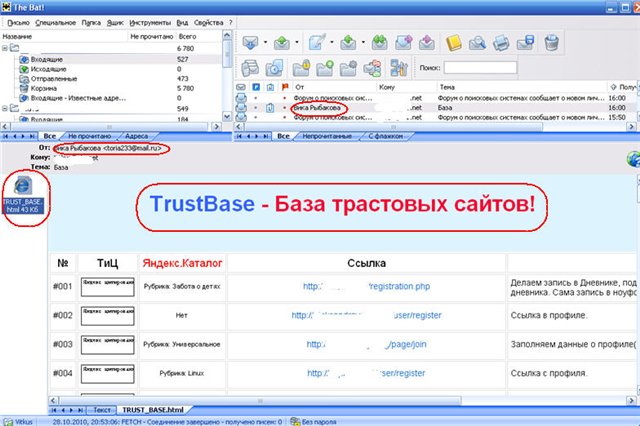The height and width of the screenshot is (426, 640).
Task: Open the Специальное menu
Action: coord(56,22)
